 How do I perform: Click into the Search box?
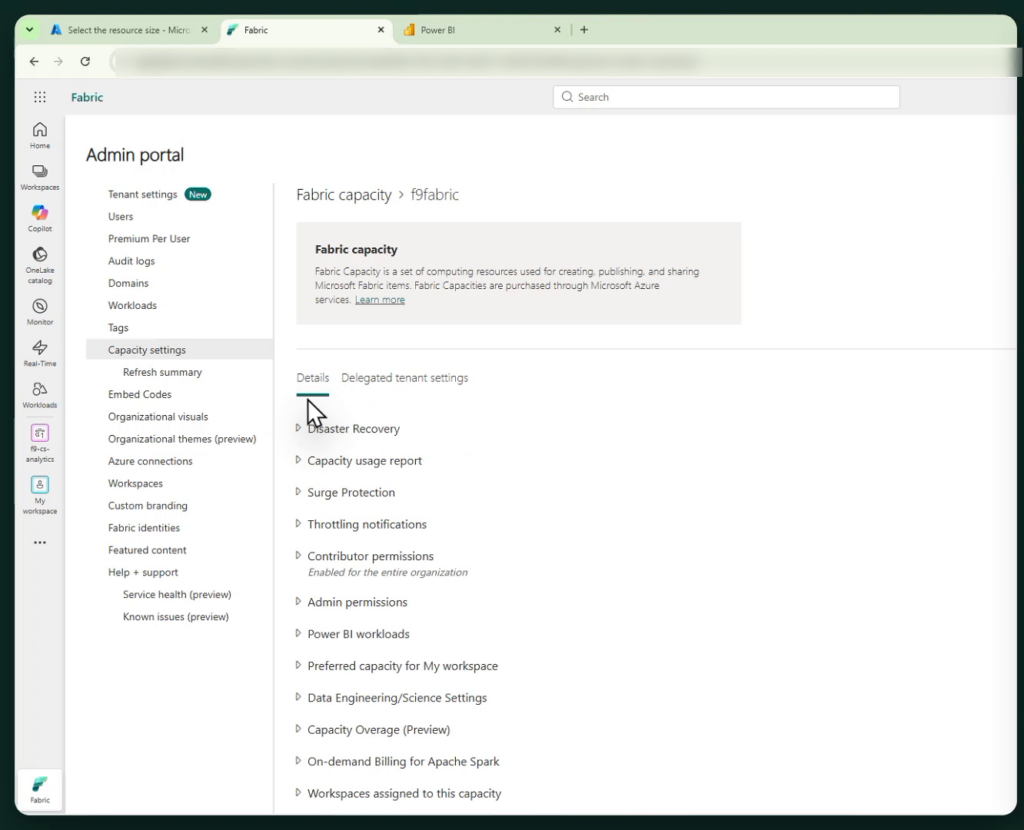click(726, 97)
